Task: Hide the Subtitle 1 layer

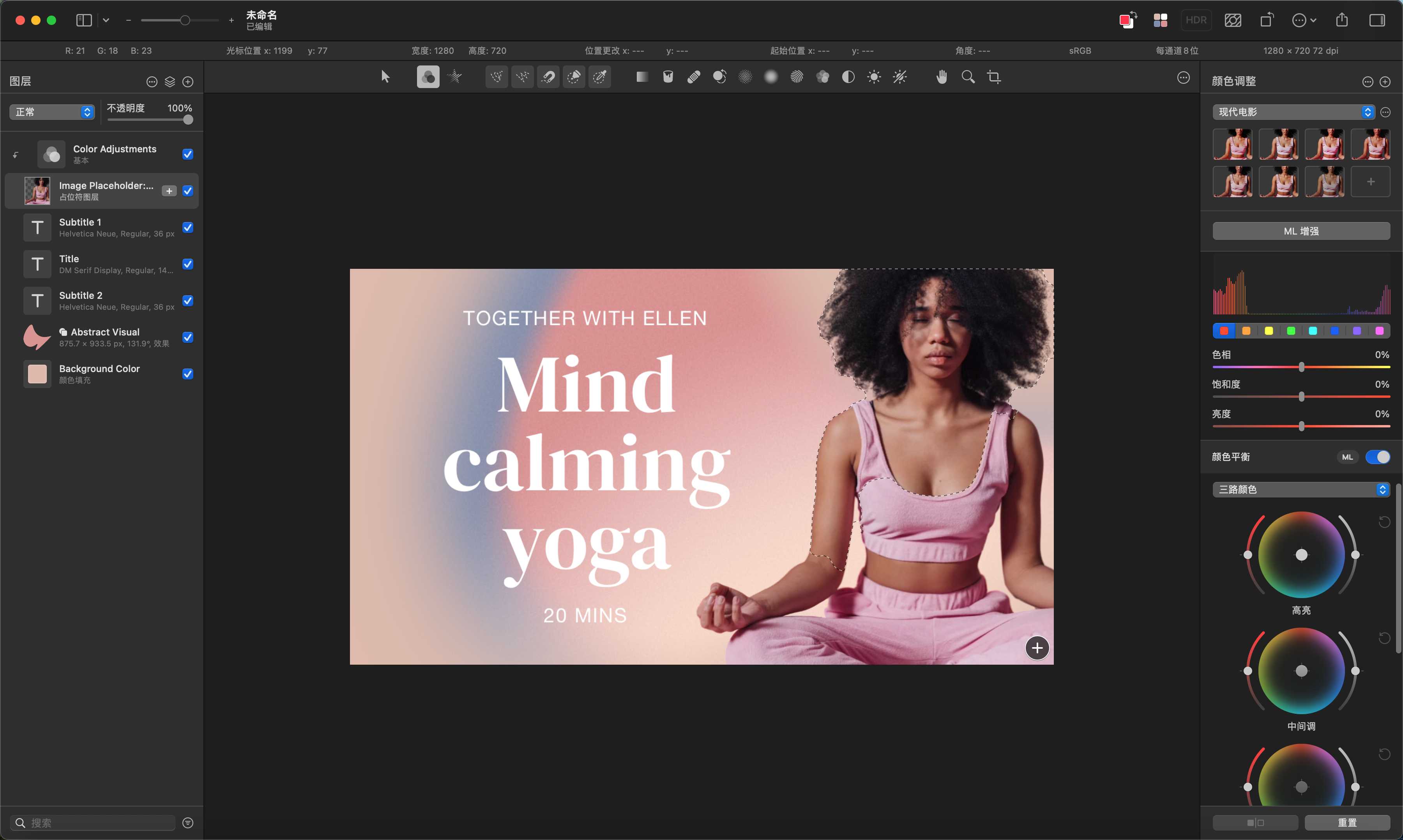Action: point(188,228)
